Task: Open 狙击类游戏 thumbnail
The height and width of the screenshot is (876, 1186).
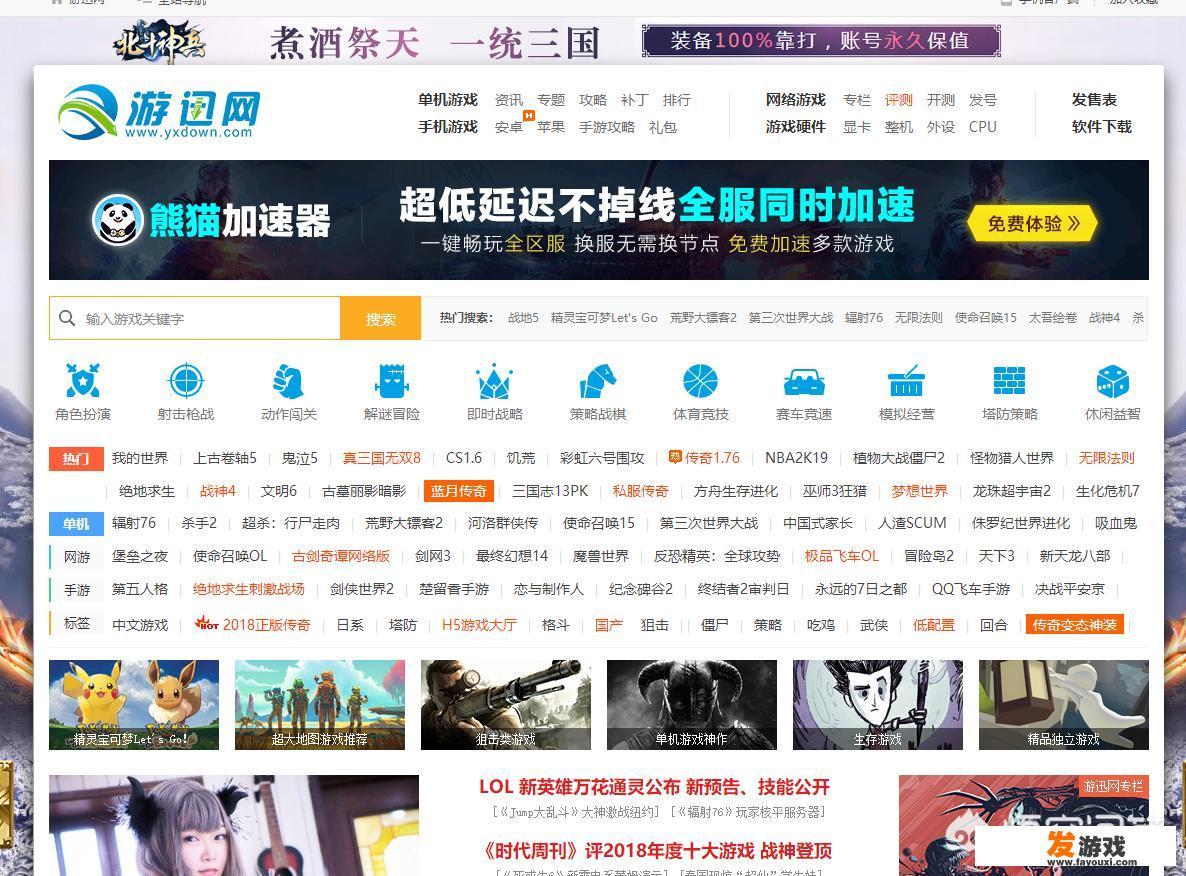Action: tap(506, 705)
